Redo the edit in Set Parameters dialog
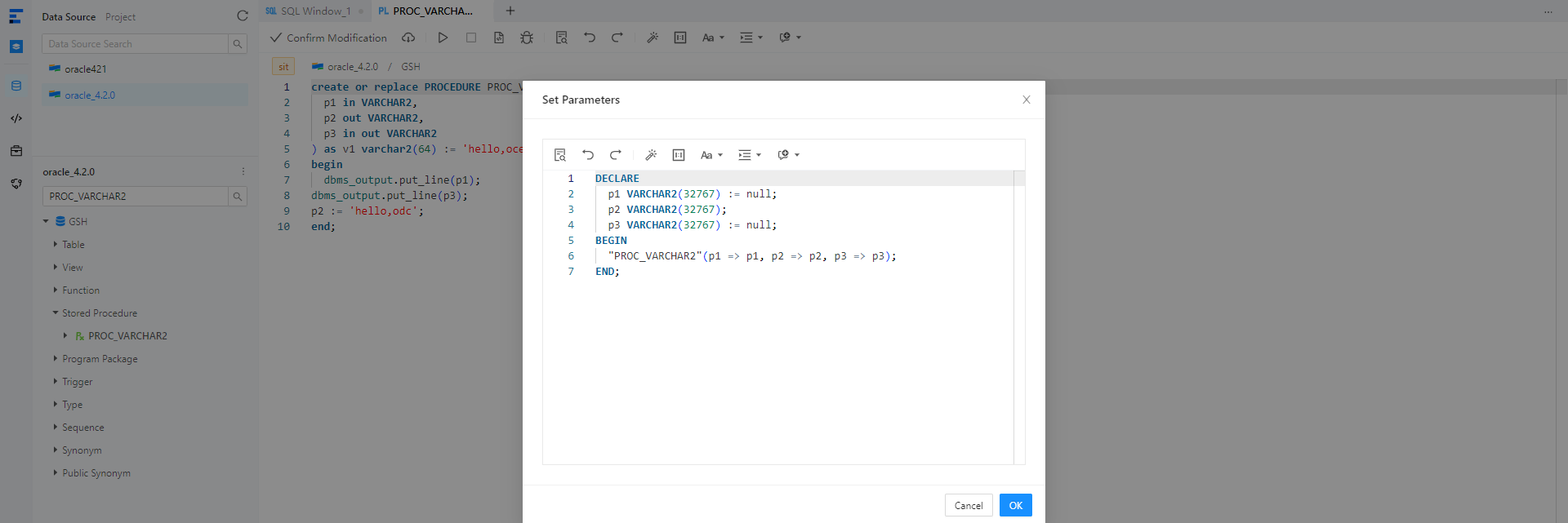Screen dimensions: 1568x523 616,155
